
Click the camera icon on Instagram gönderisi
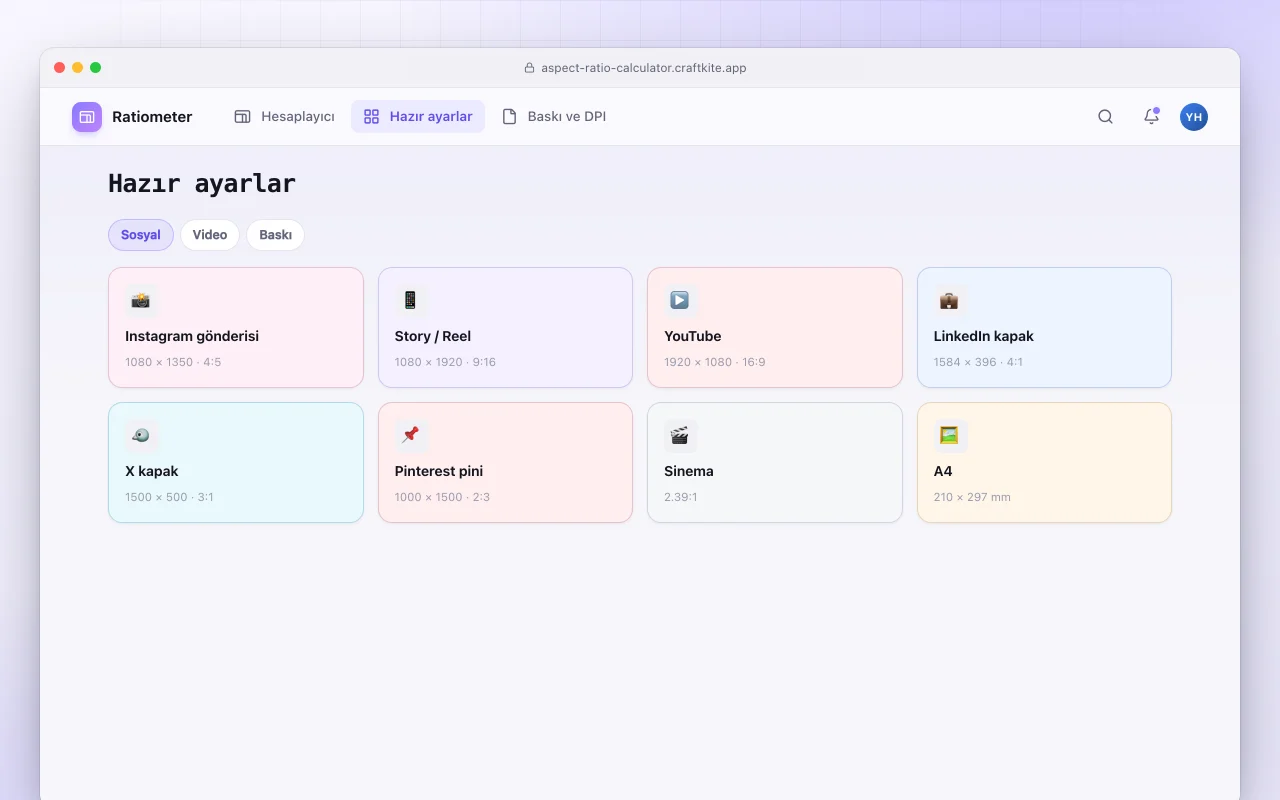141,300
